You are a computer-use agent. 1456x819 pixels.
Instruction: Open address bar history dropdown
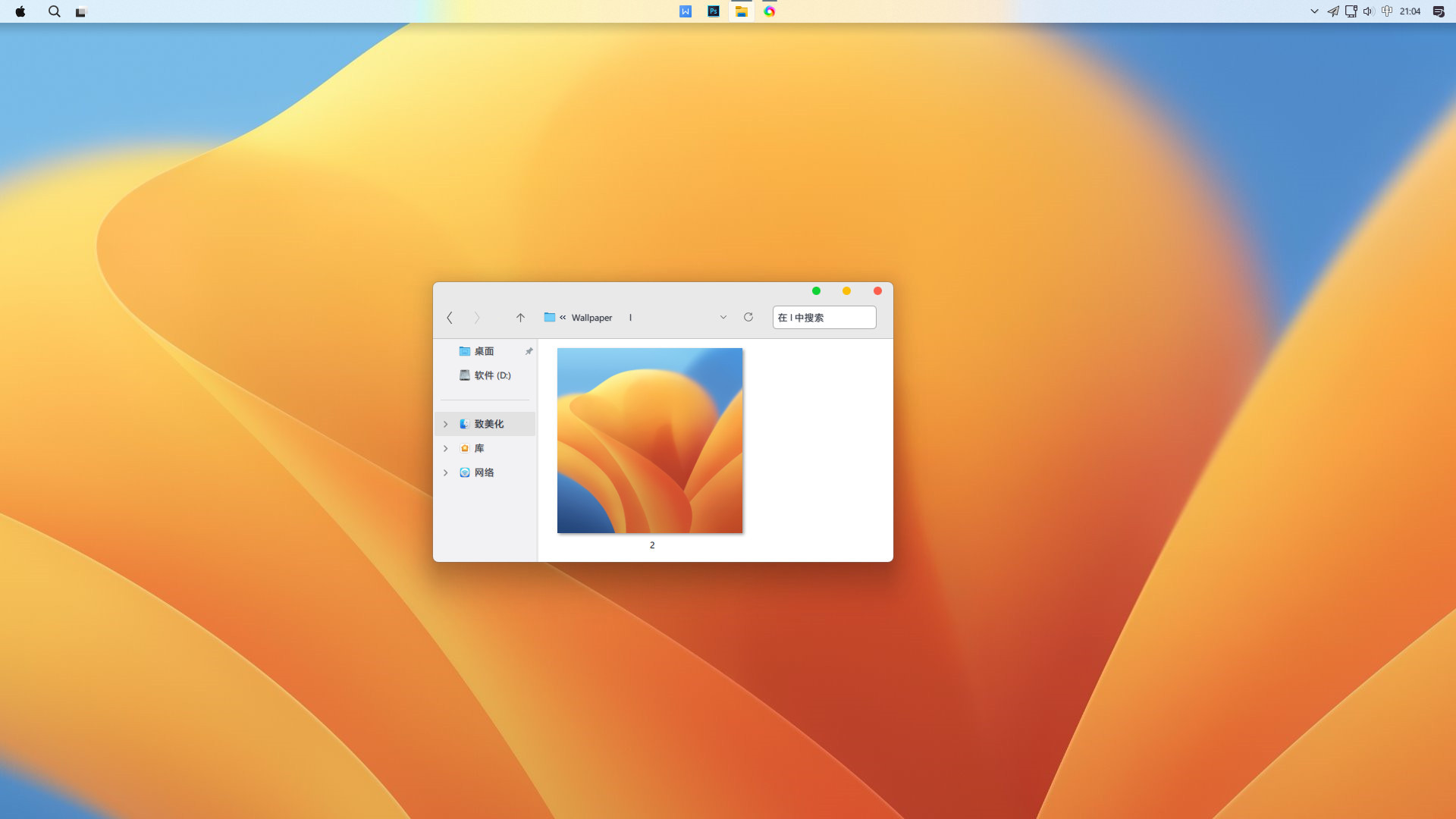(723, 318)
